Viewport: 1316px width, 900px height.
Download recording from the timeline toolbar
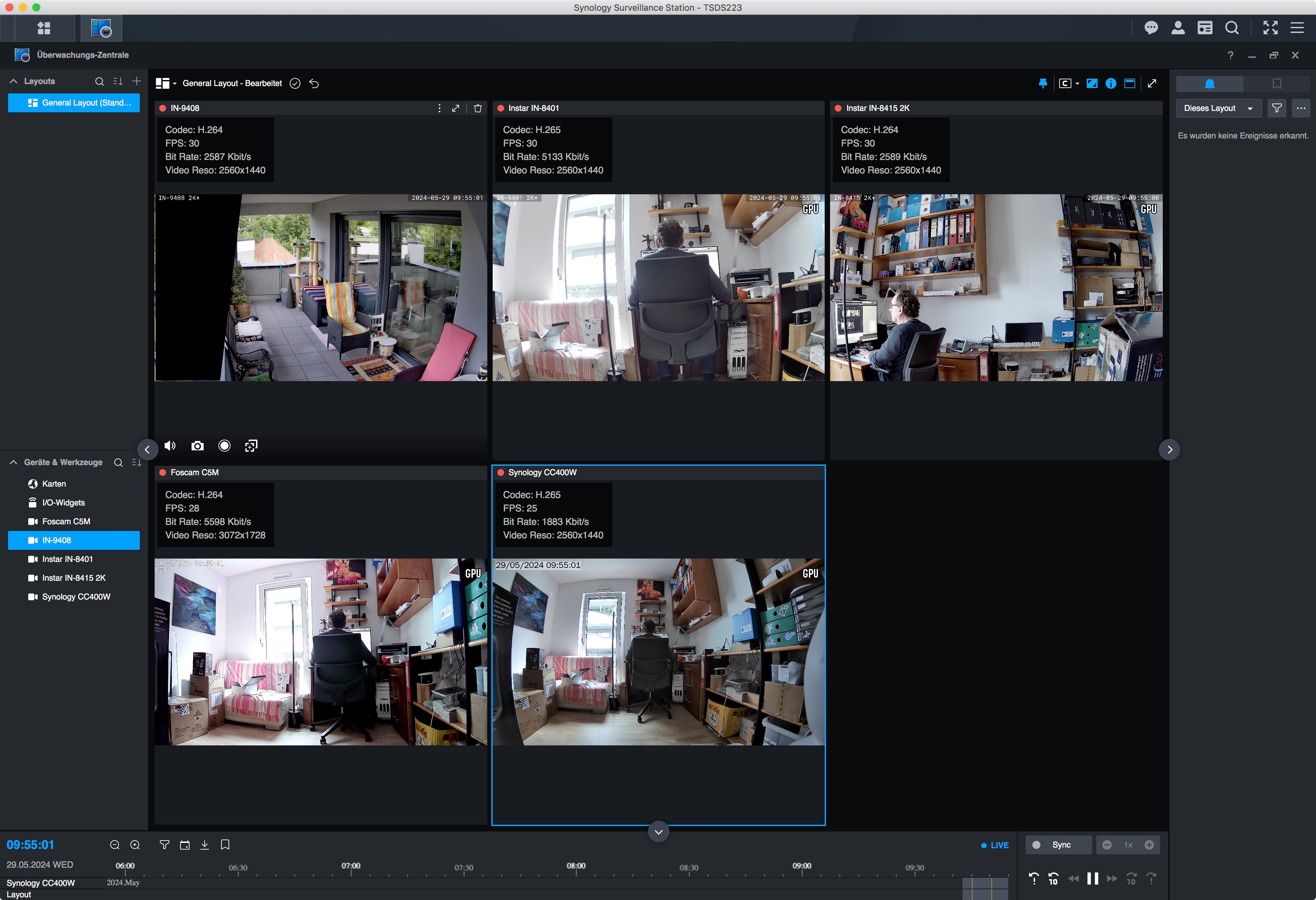(x=204, y=845)
